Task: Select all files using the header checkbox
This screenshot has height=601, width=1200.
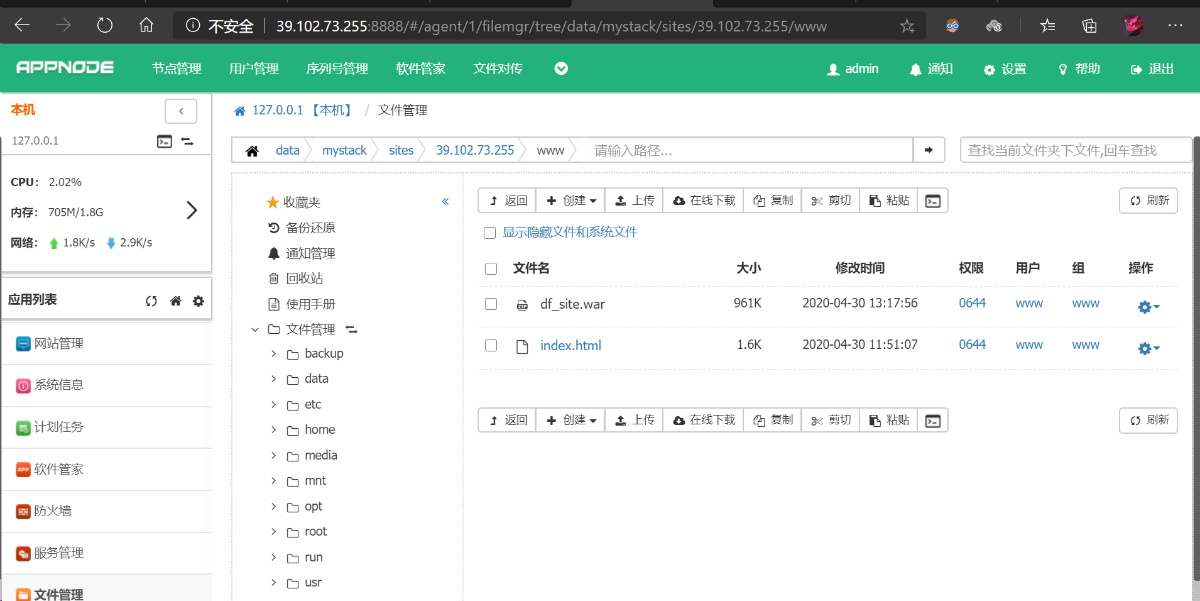Action: coord(489,267)
